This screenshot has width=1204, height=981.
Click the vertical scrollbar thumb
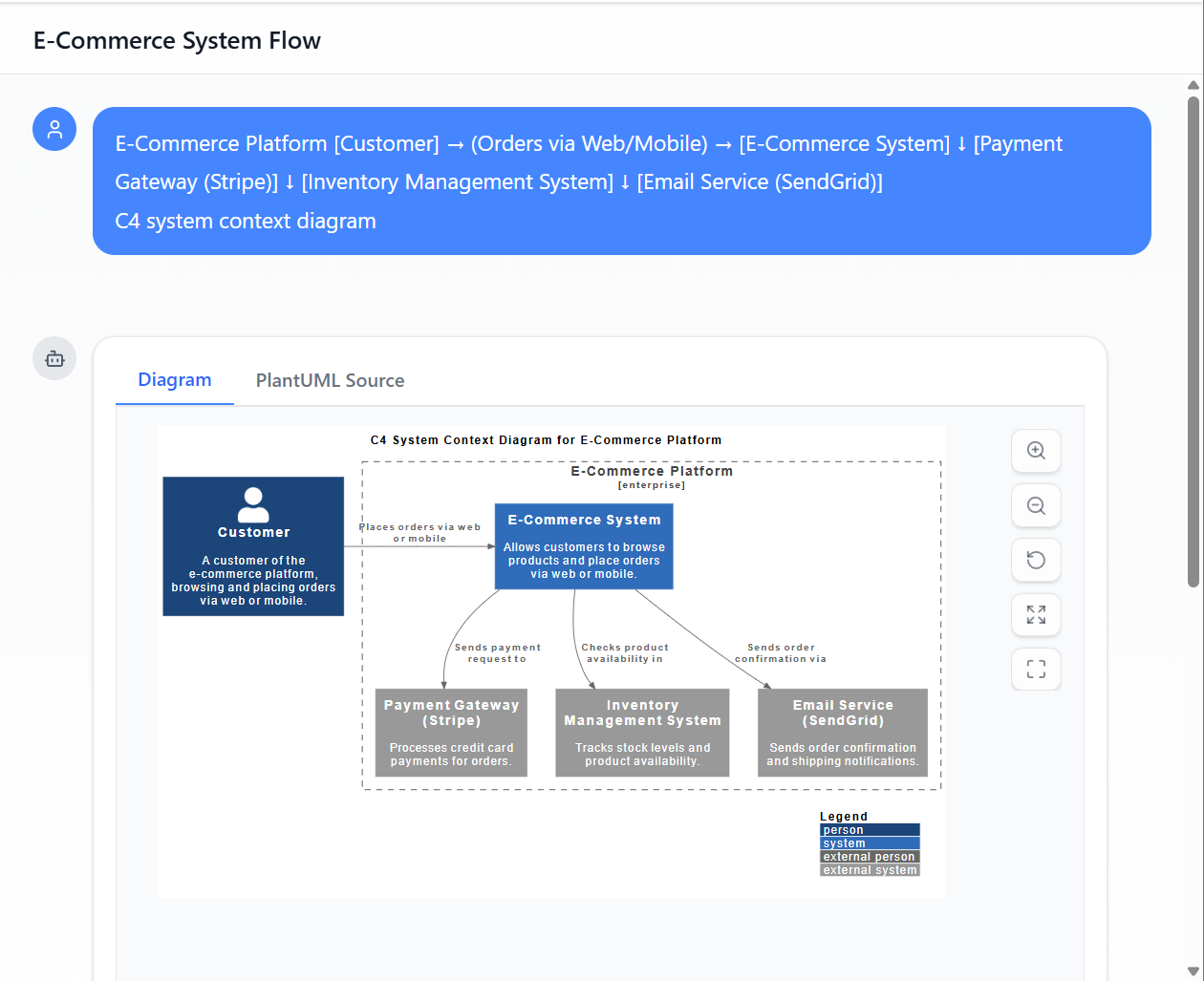click(x=1193, y=339)
